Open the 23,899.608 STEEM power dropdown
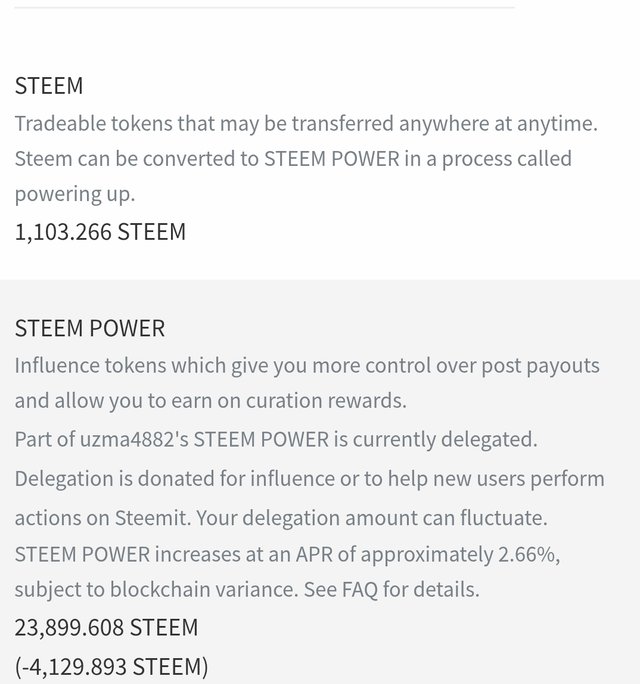This screenshot has width=640, height=684. (106, 628)
